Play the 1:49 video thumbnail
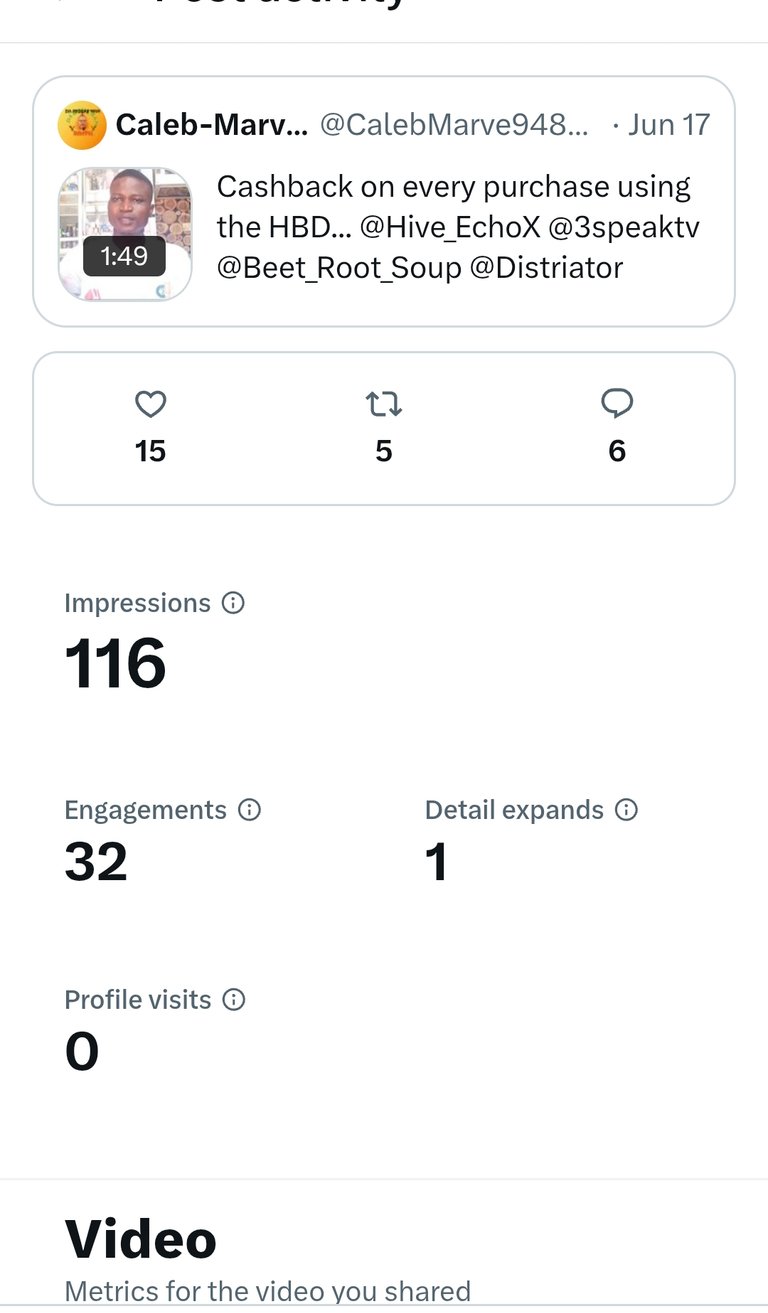The image size is (768, 1313). (x=125, y=234)
